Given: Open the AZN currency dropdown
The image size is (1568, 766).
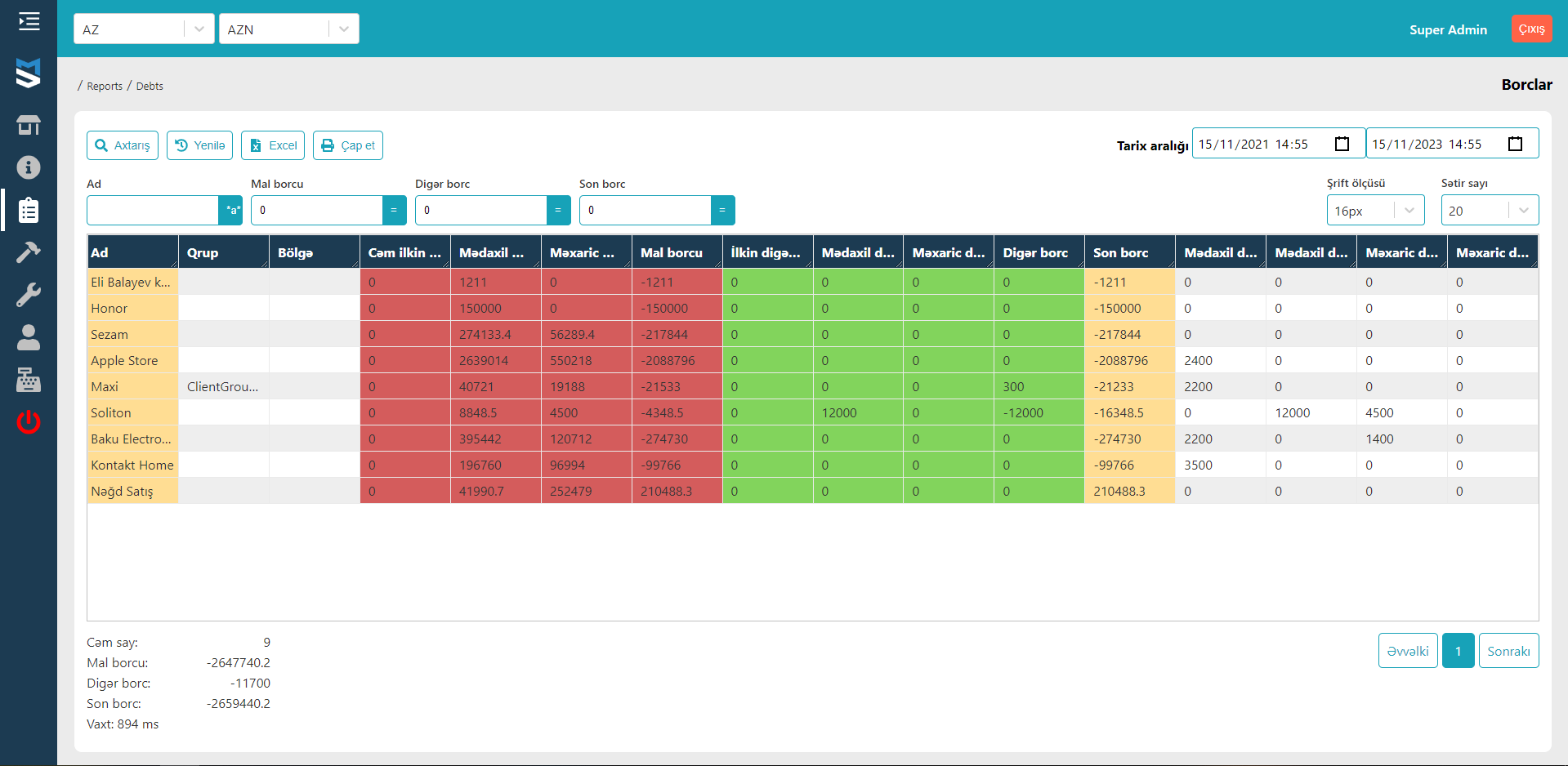Looking at the screenshot, I should click(289, 29).
